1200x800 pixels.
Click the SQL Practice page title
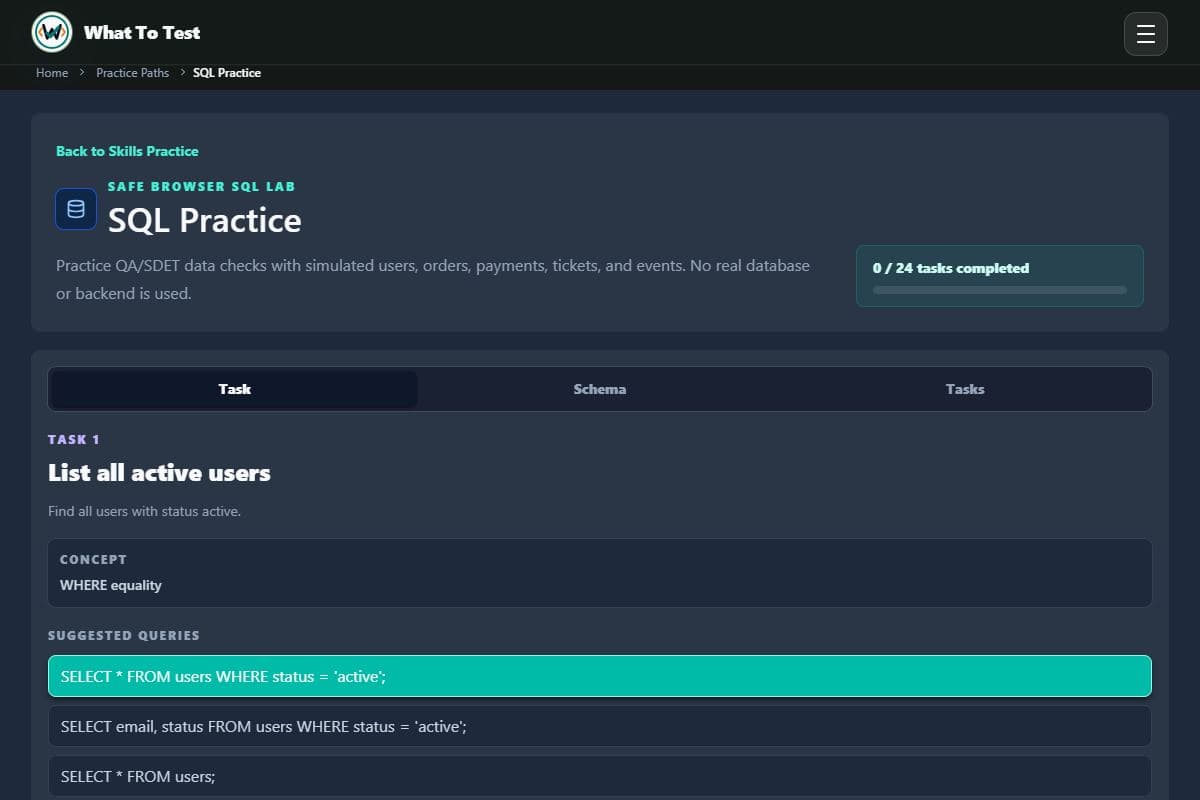pyautogui.click(x=205, y=220)
